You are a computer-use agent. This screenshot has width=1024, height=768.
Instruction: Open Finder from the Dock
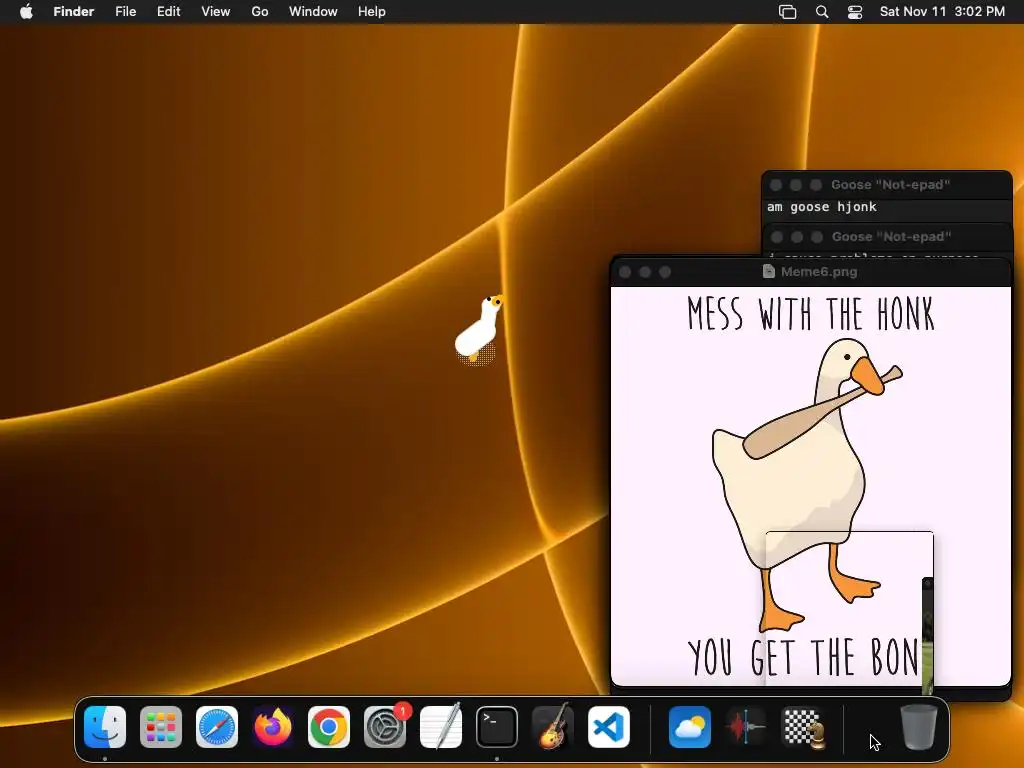pyautogui.click(x=105, y=727)
